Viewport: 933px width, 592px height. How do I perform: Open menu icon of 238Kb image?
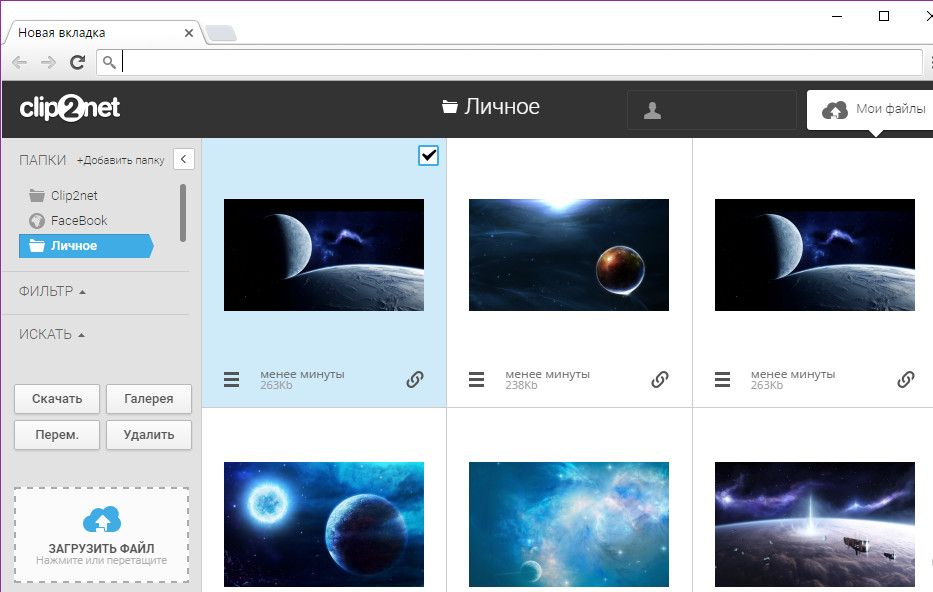click(477, 379)
